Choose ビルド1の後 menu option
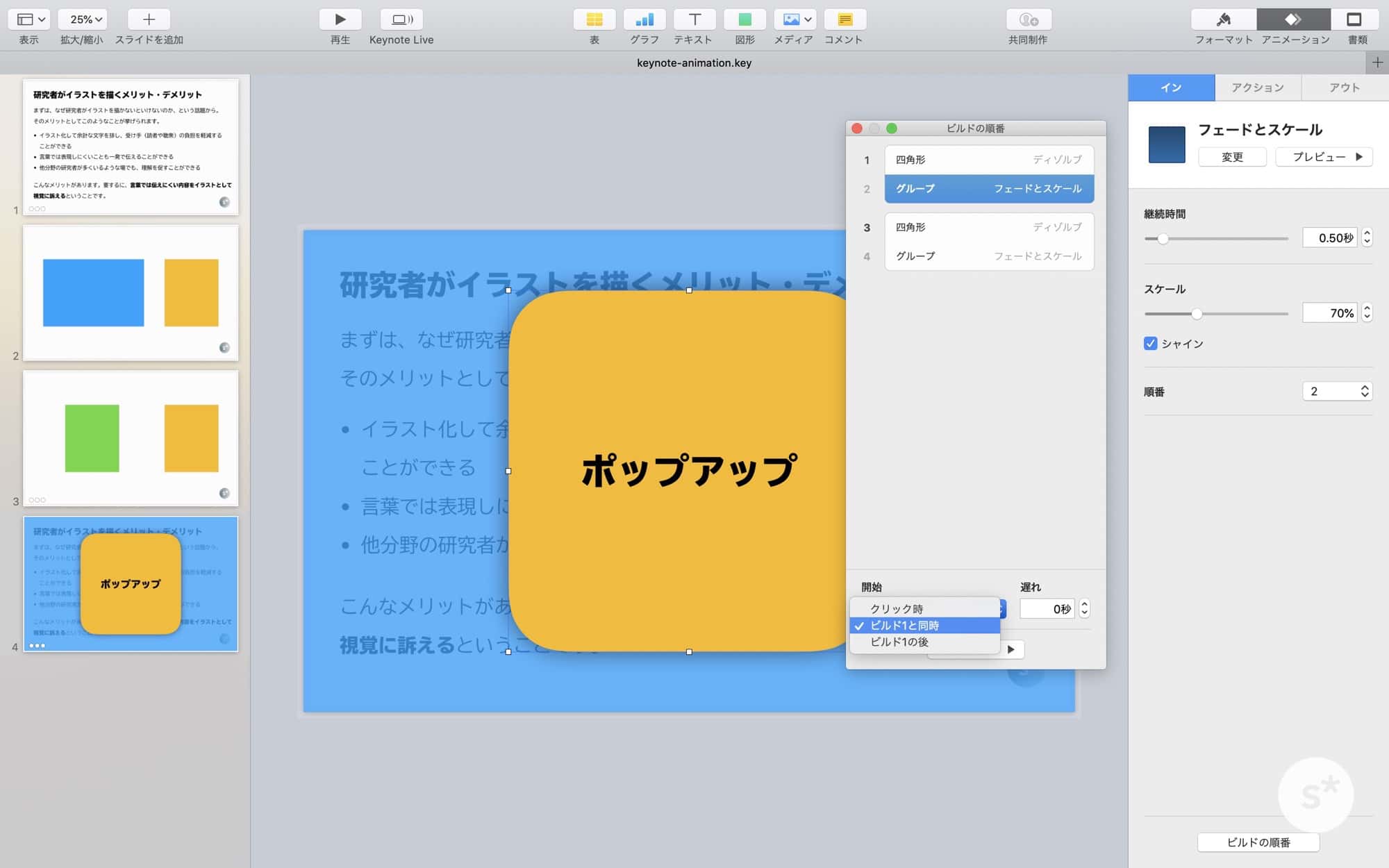The height and width of the screenshot is (868, 1389). (x=925, y=642)
